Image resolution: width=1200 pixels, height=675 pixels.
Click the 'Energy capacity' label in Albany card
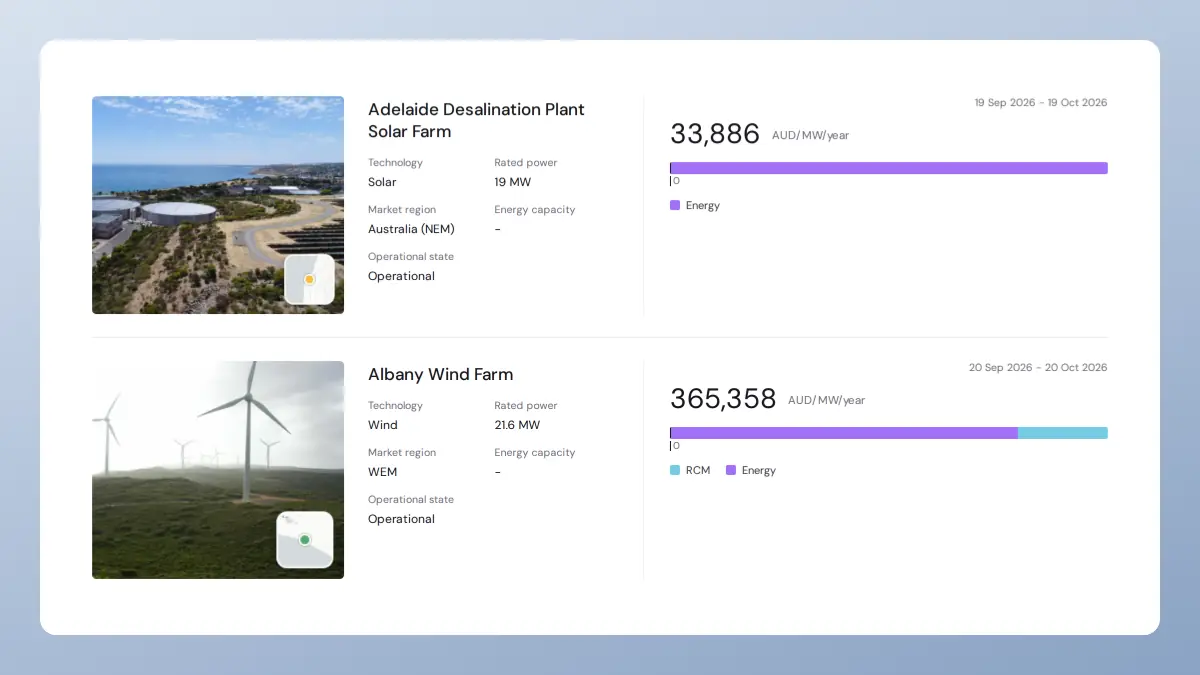click(x=535, y=453)
